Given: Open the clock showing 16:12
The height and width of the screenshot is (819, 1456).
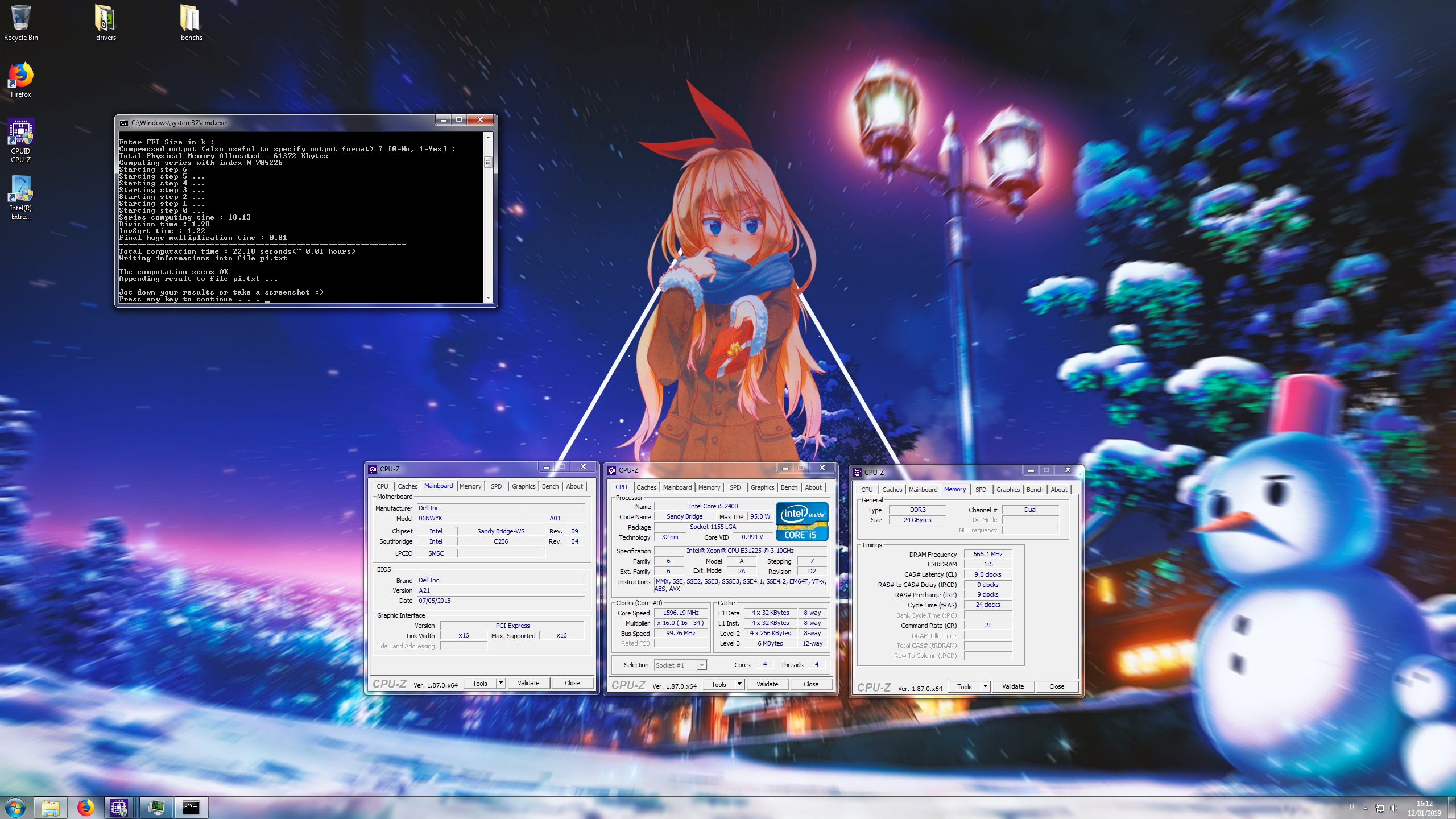Looking at the screenshot, I should [1424, 808].
